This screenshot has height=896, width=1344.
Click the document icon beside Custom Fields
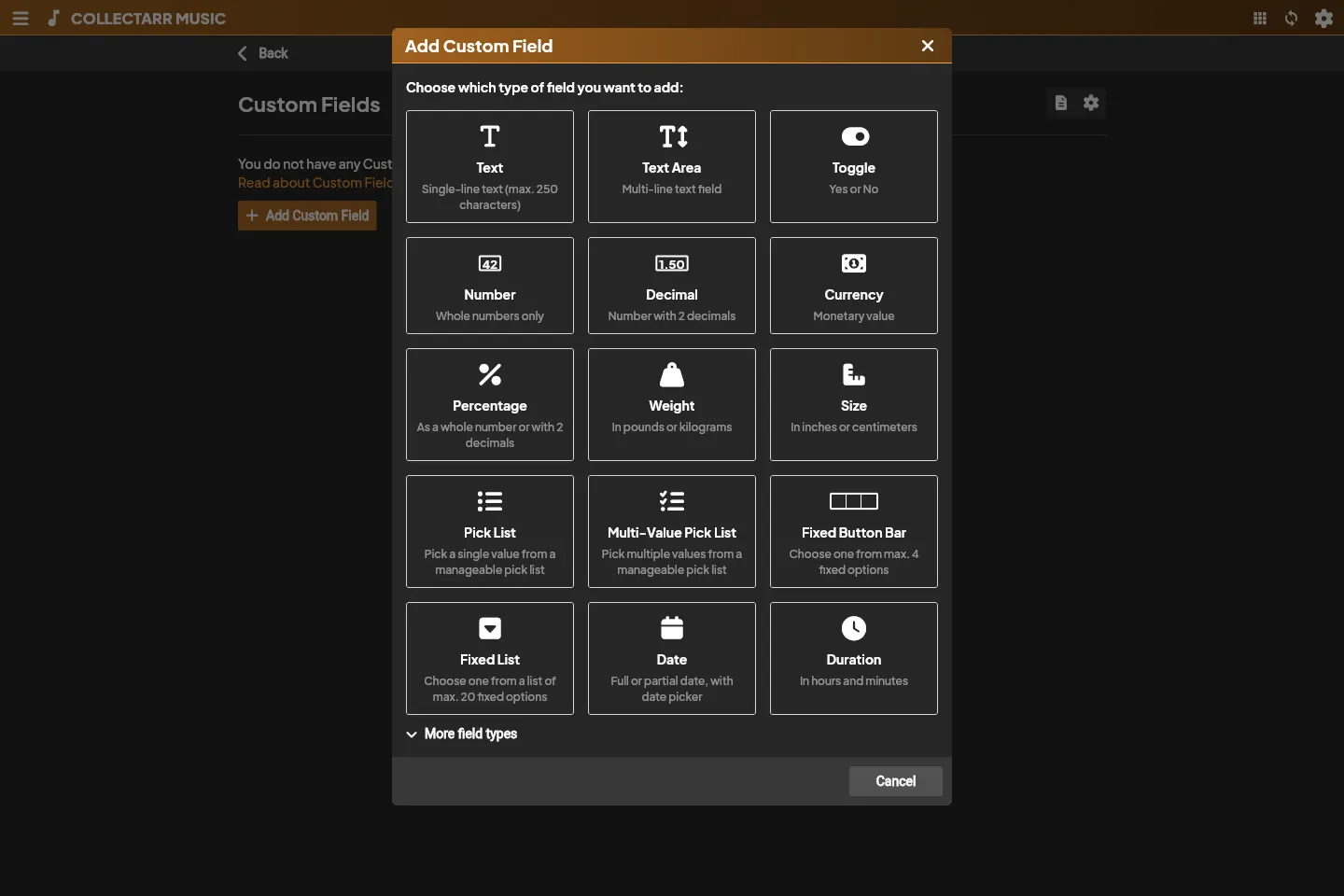[x=1061, y=103]
